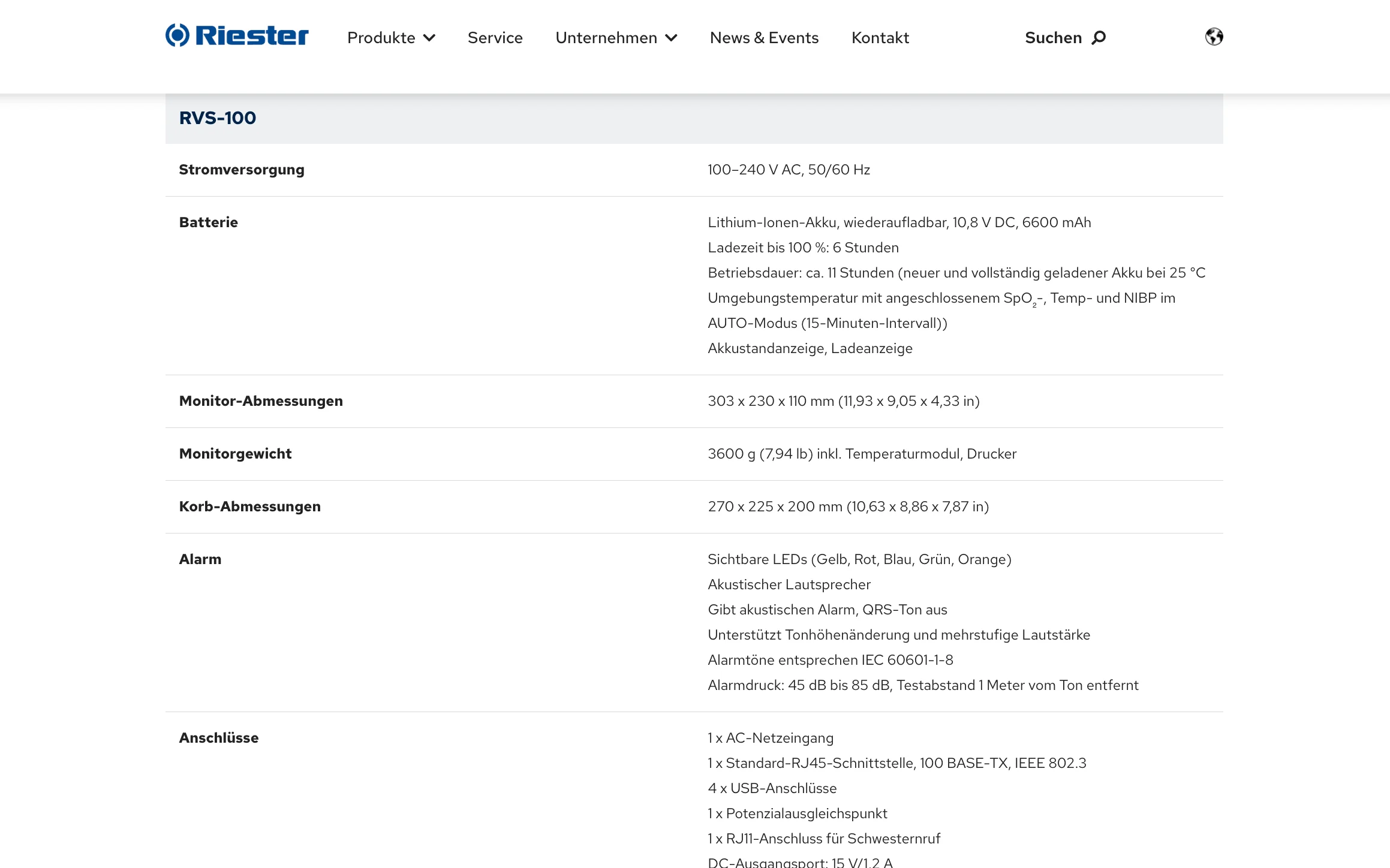Click the text 4 x USB-Anschlüsse
This screenshot has height=868, width=1390.
(x=772, y=788)
